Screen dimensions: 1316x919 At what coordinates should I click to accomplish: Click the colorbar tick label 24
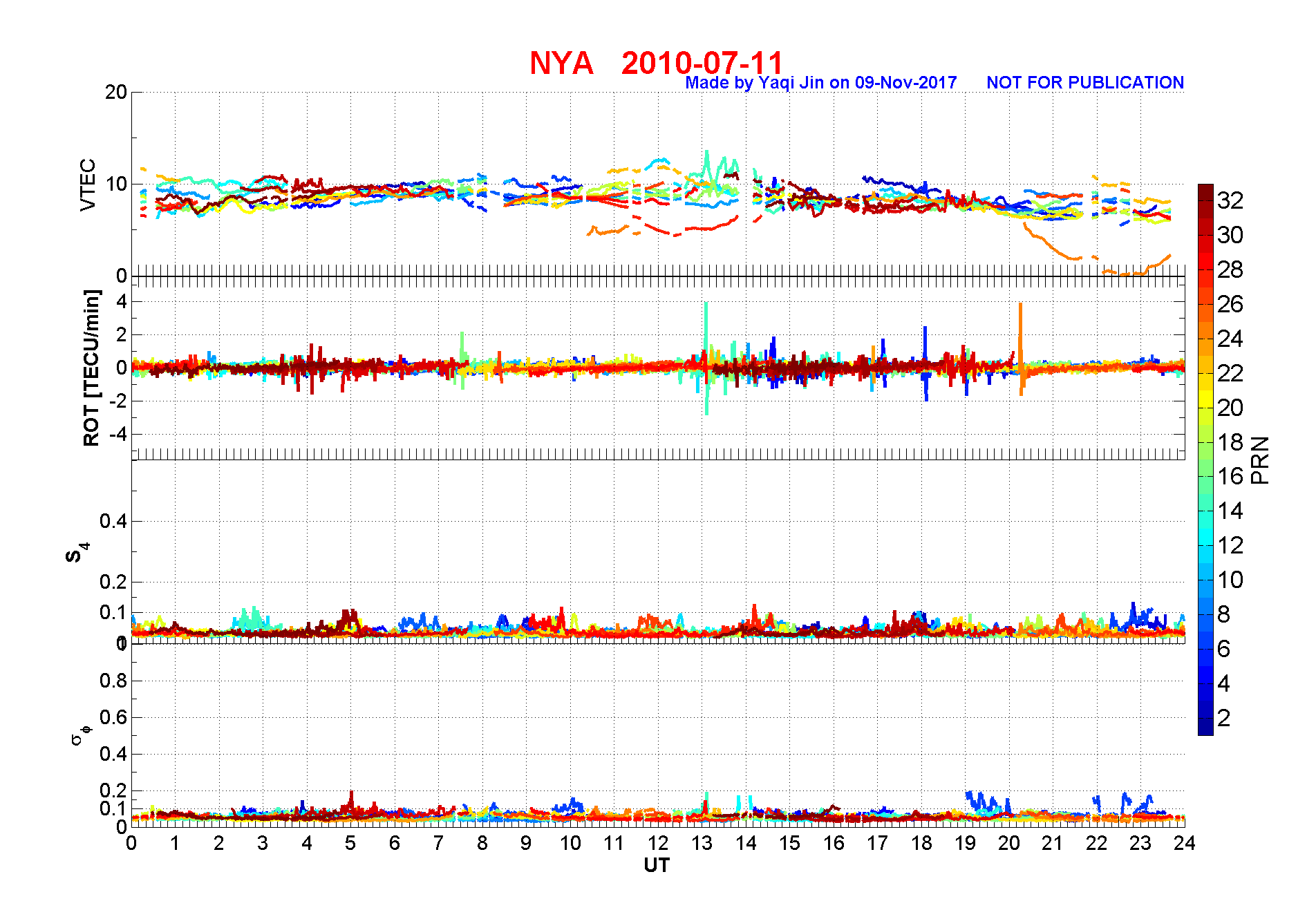pos(1230,339)
